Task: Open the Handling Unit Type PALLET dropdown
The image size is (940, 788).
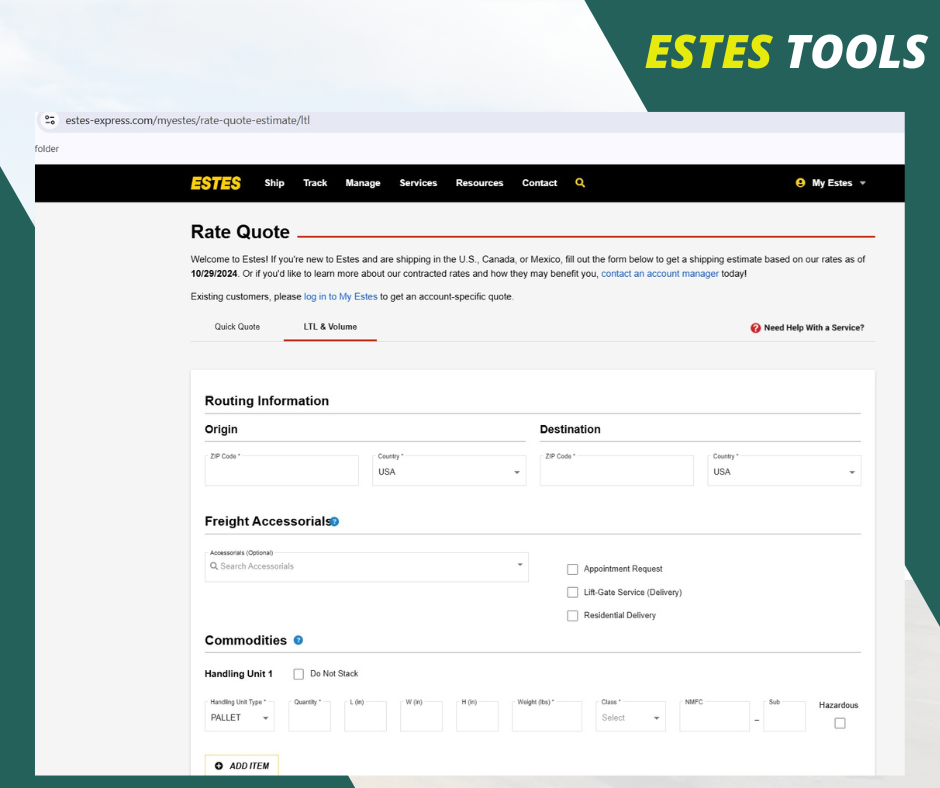Action: click(239, 717)
